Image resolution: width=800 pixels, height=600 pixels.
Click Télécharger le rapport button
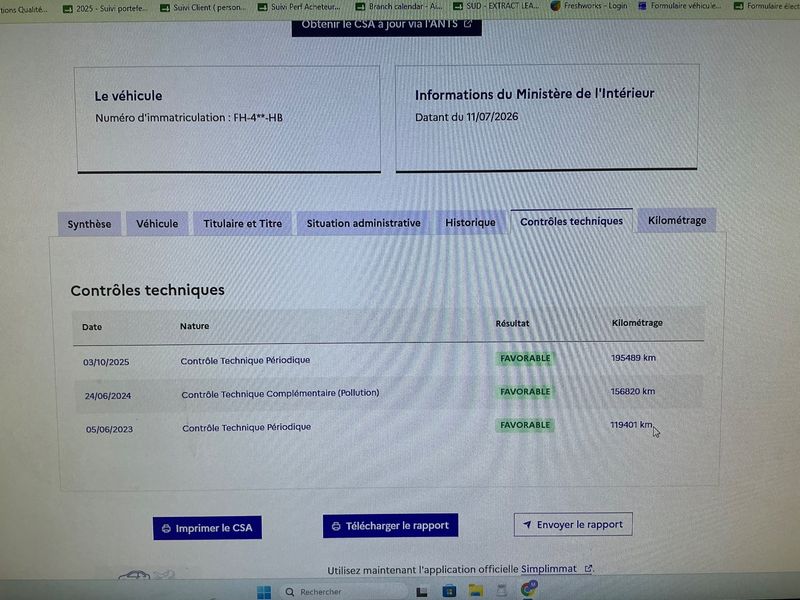pyautogui.click(x=390, y=526)
